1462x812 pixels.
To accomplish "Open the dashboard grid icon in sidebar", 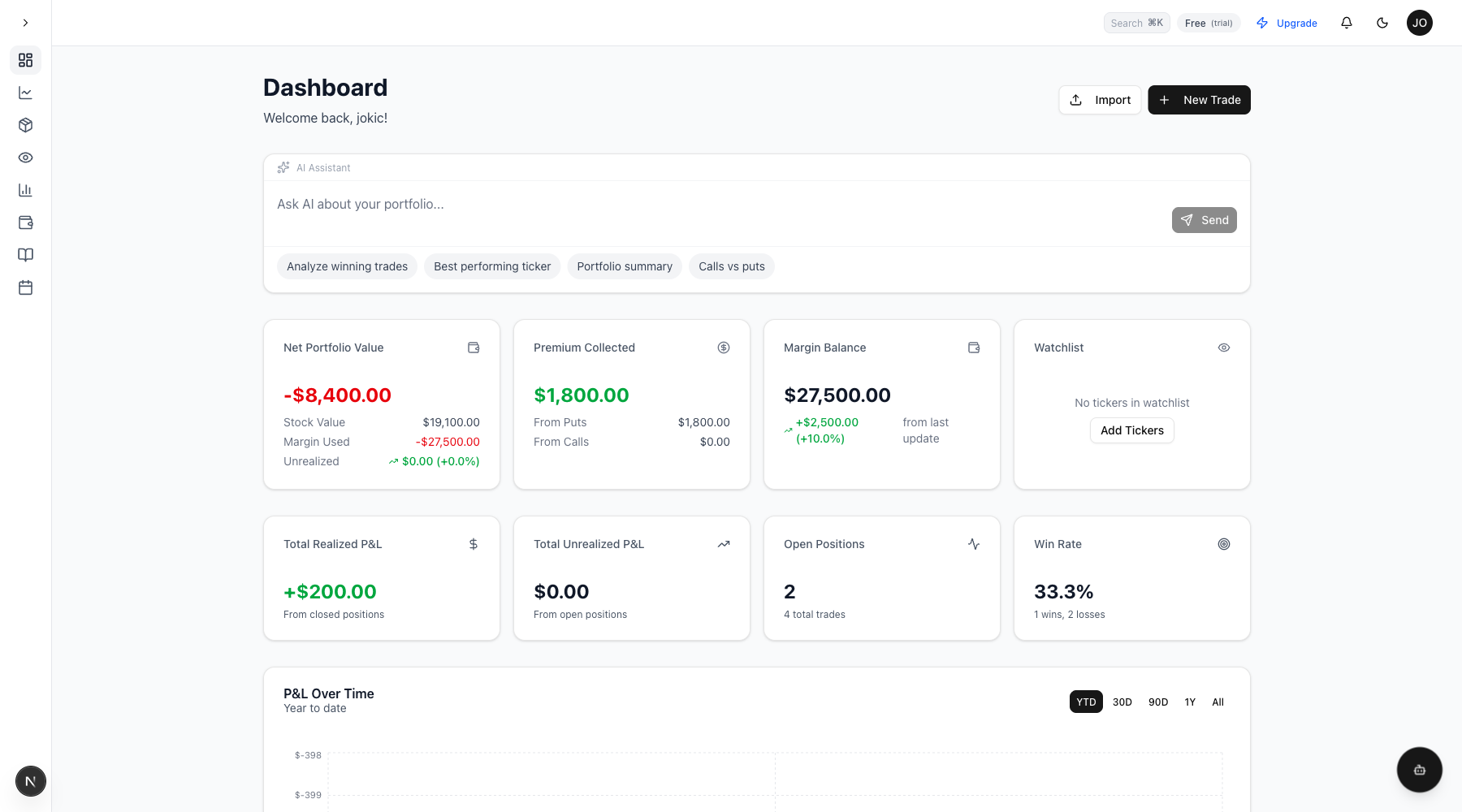I will (x=25, y=60).
